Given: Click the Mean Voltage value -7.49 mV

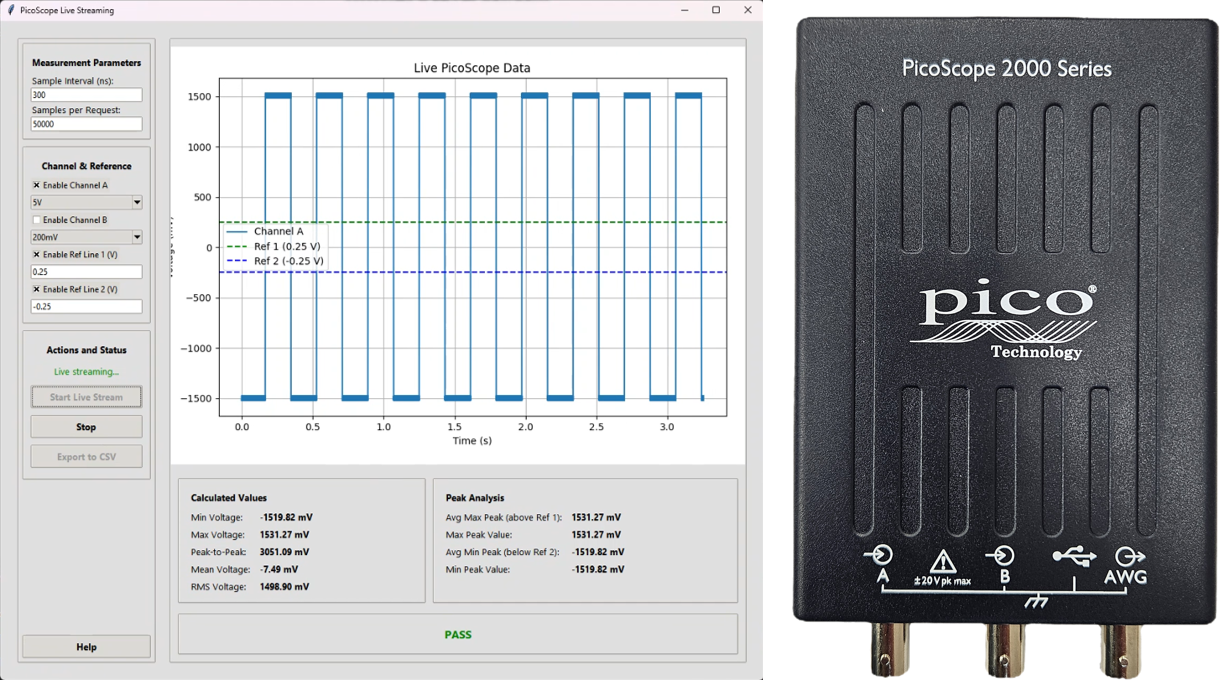Looking at the screenshot, I should tap(279, 570).
